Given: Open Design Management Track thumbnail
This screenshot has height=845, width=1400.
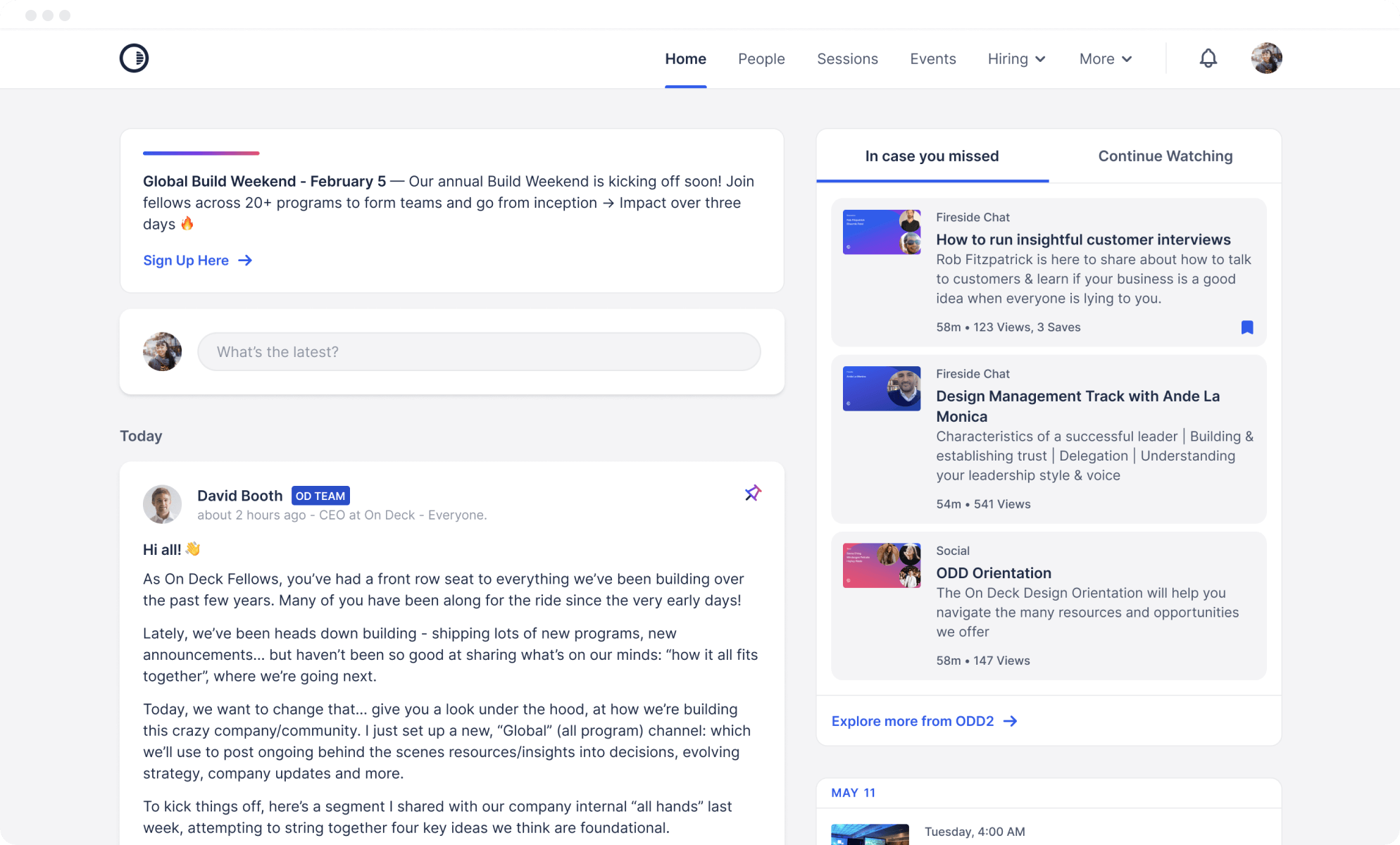Looking at the screenshot, I should tap(882, 389).
